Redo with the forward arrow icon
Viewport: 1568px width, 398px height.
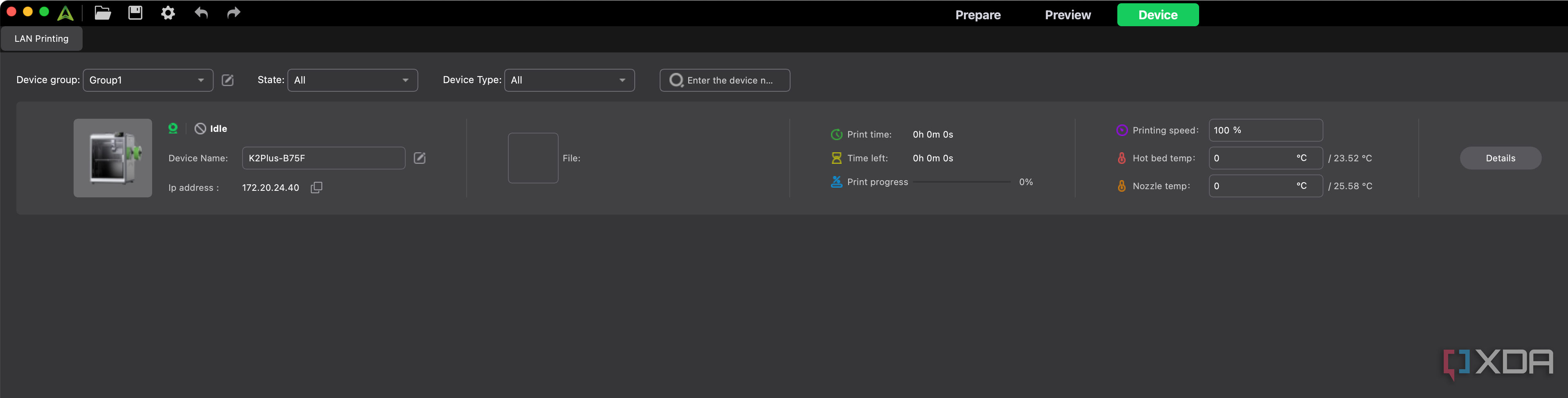point(234,13)
